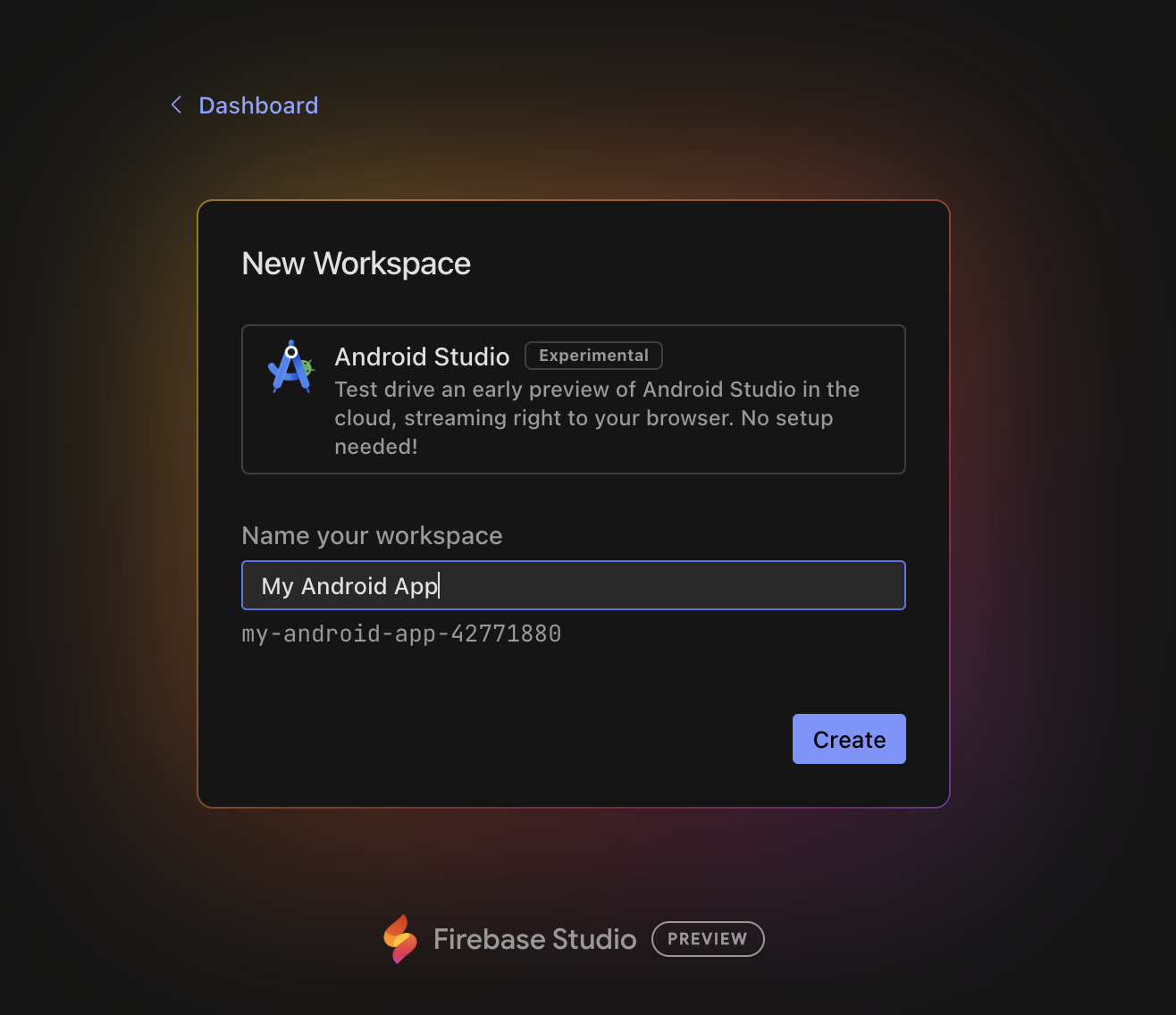Click the word 'needed!' in the description
The width and height of the screenshot is (1176, 1015).
pos(375,447)
